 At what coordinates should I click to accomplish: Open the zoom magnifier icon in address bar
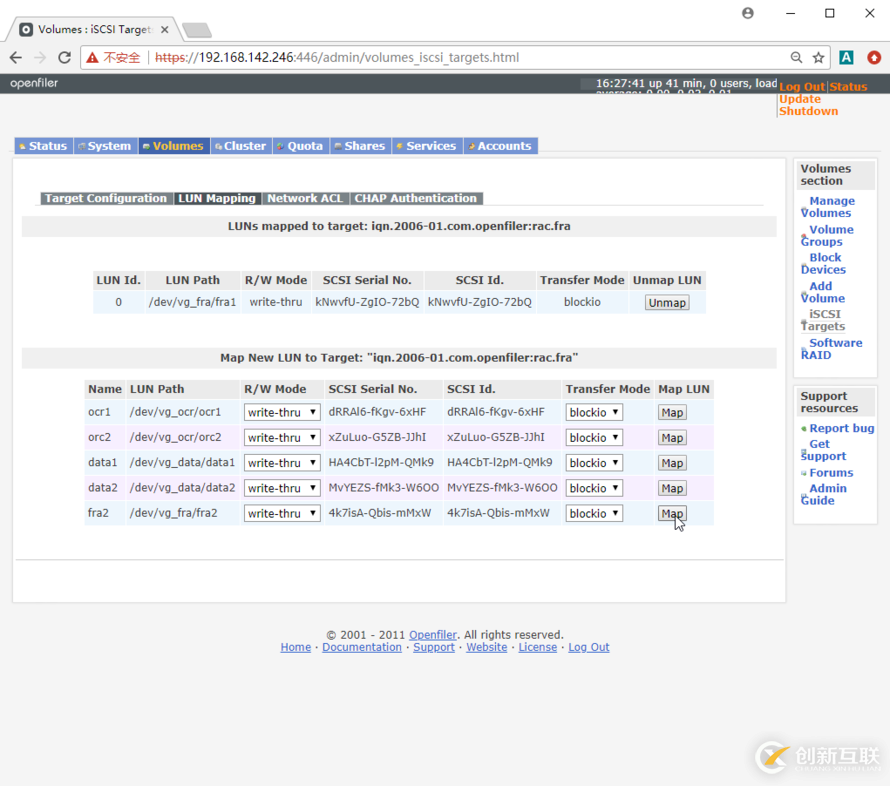pyautogui.click(x=796, y=58)
